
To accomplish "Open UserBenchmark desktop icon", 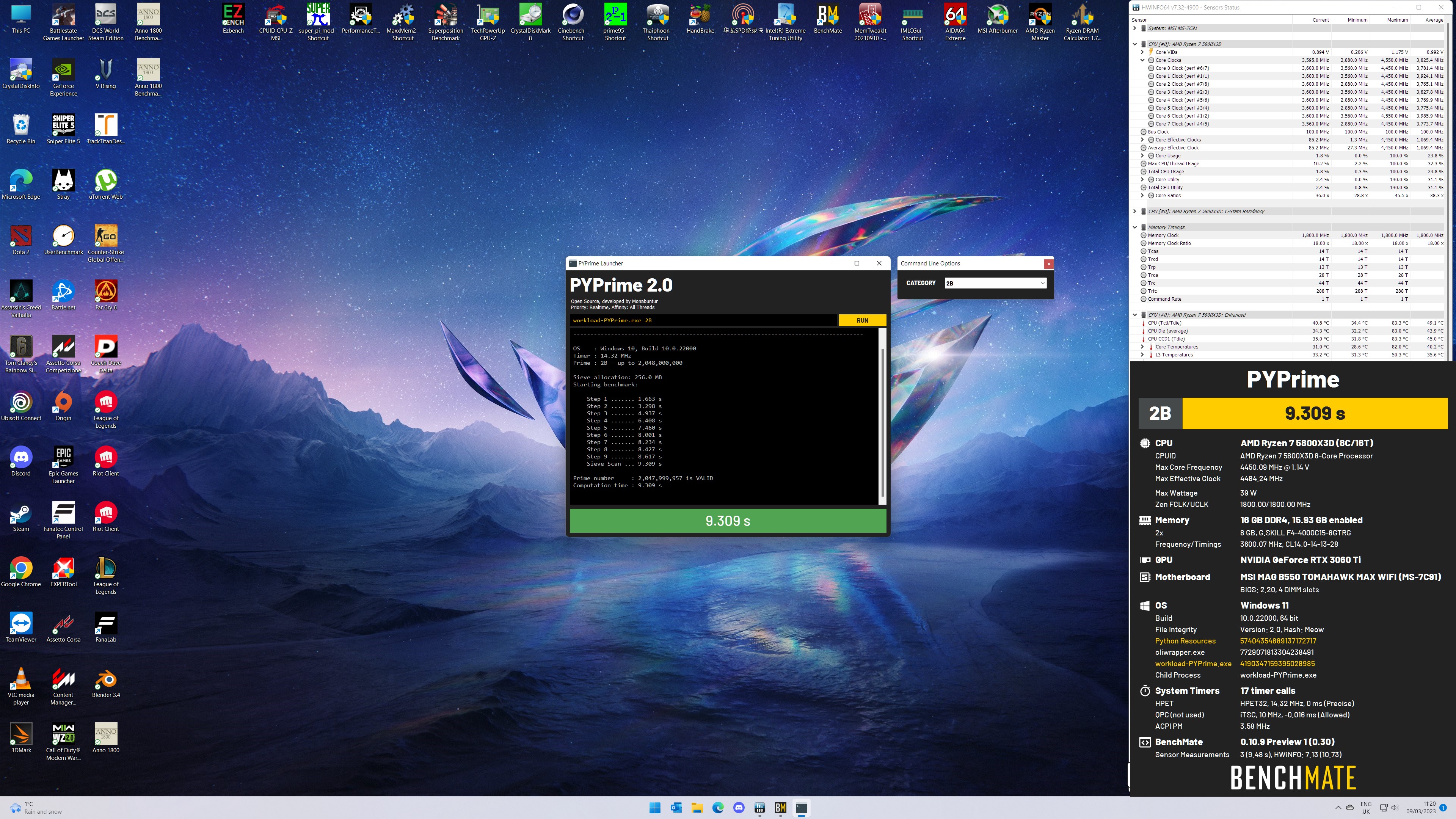I will 63,240.
